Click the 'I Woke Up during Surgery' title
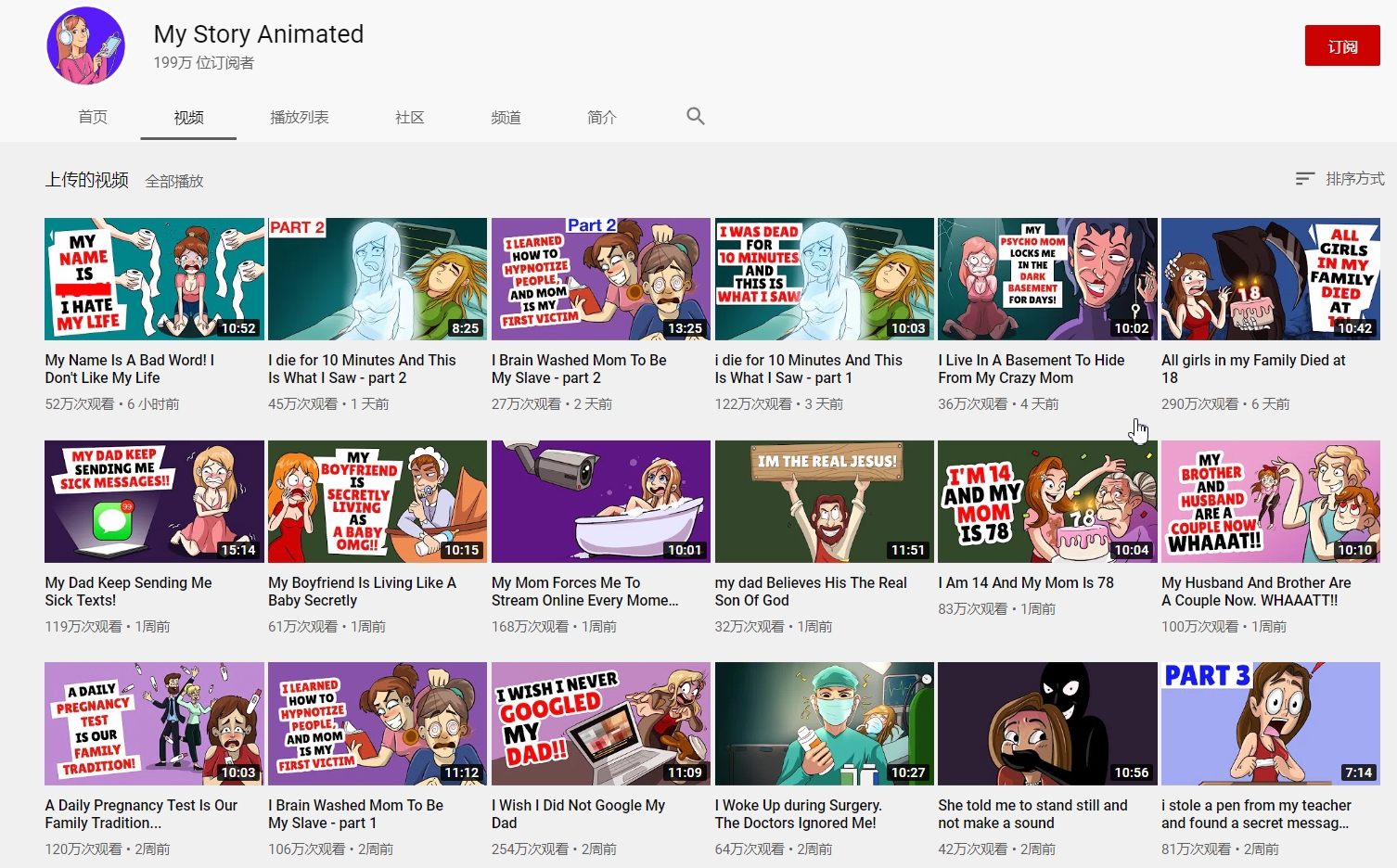Image resolution: width=1397 pixels, height=868 pixels. click(798, 813)
